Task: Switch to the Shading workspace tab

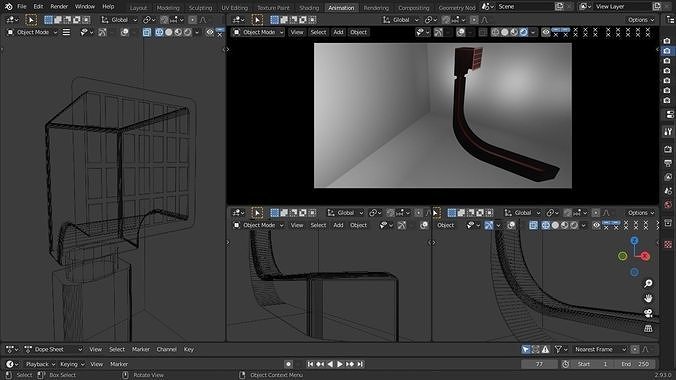Action: (309, 8)
